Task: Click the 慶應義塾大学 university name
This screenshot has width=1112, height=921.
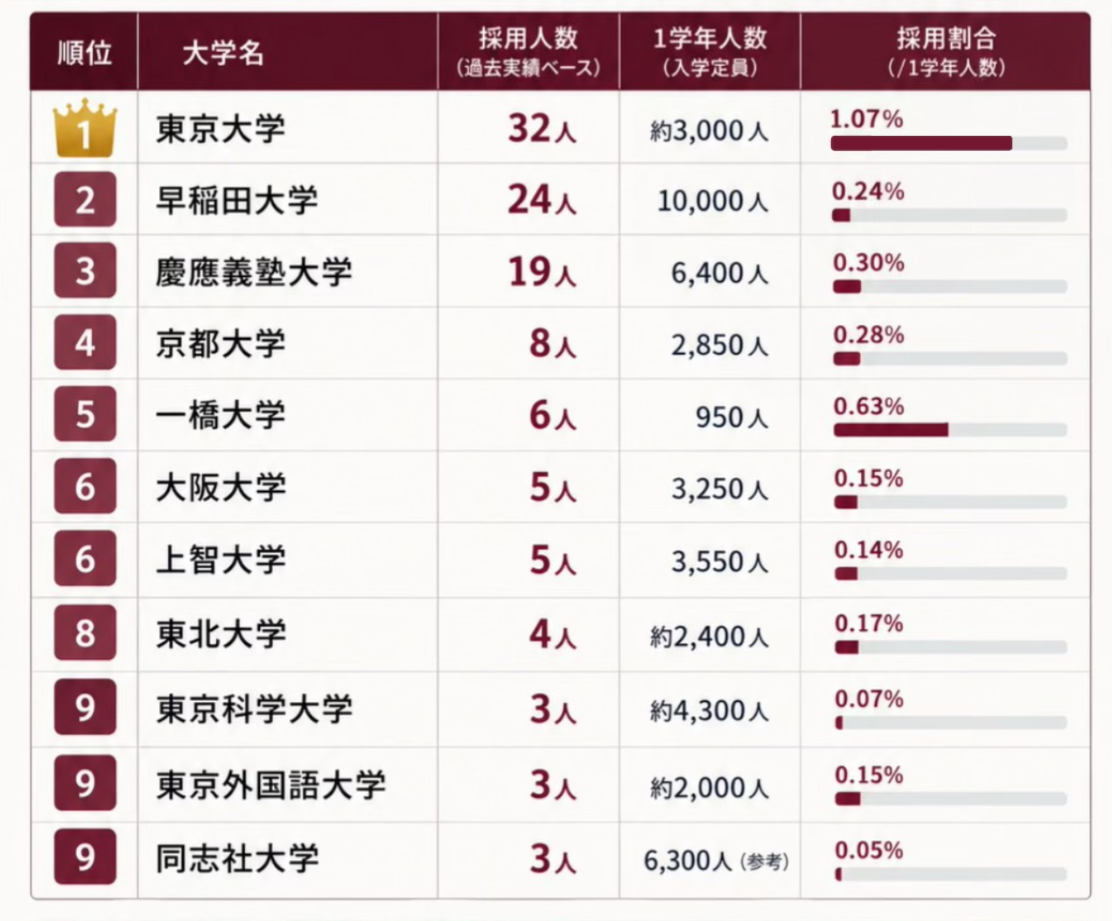Action: [254, 272]
